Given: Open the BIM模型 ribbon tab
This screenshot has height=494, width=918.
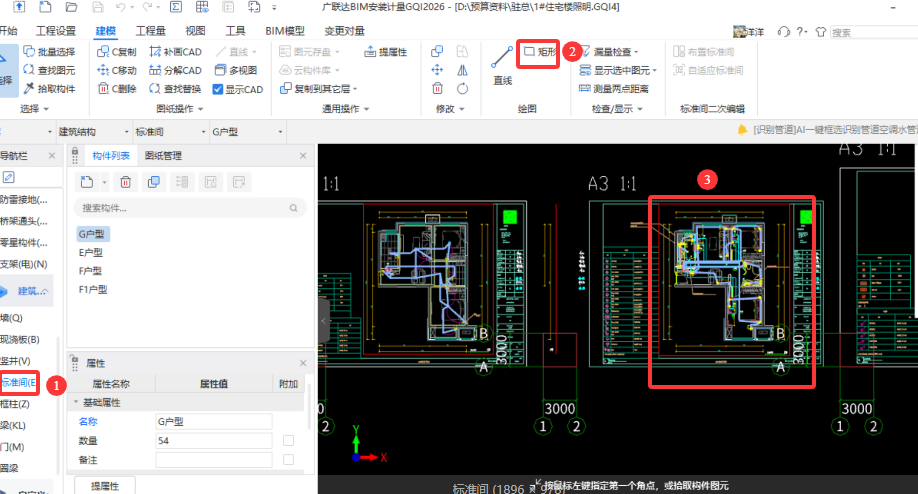Looking at the screenshot, I should [285, 31].
